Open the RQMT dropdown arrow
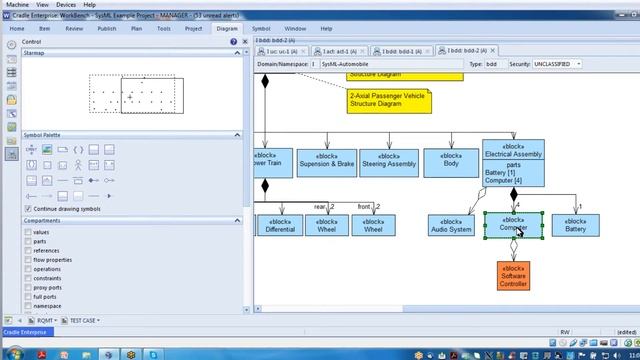Image resolution: width=640 pixels, height=360 pixels. tap(56, 321)
